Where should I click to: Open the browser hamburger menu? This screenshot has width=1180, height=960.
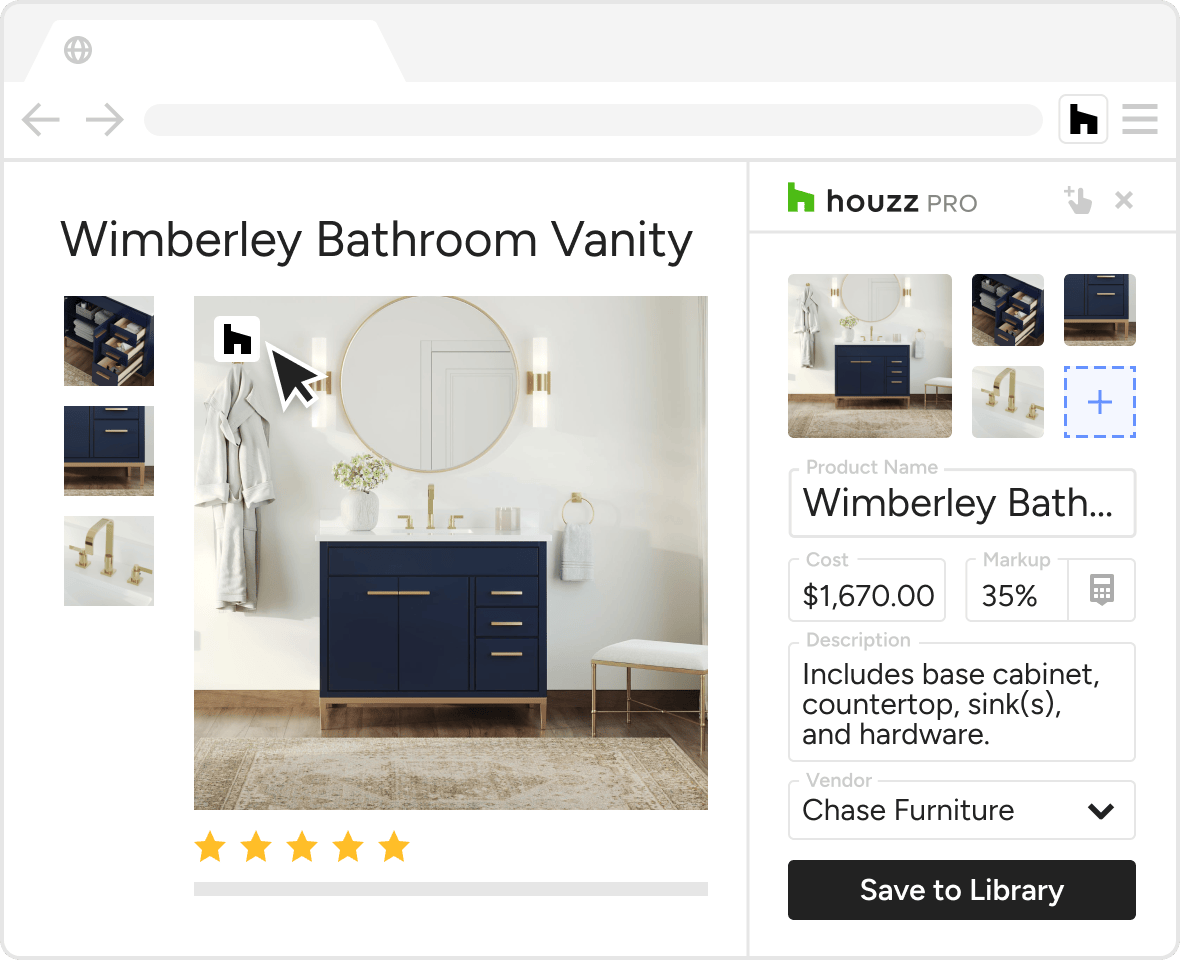1139,119
